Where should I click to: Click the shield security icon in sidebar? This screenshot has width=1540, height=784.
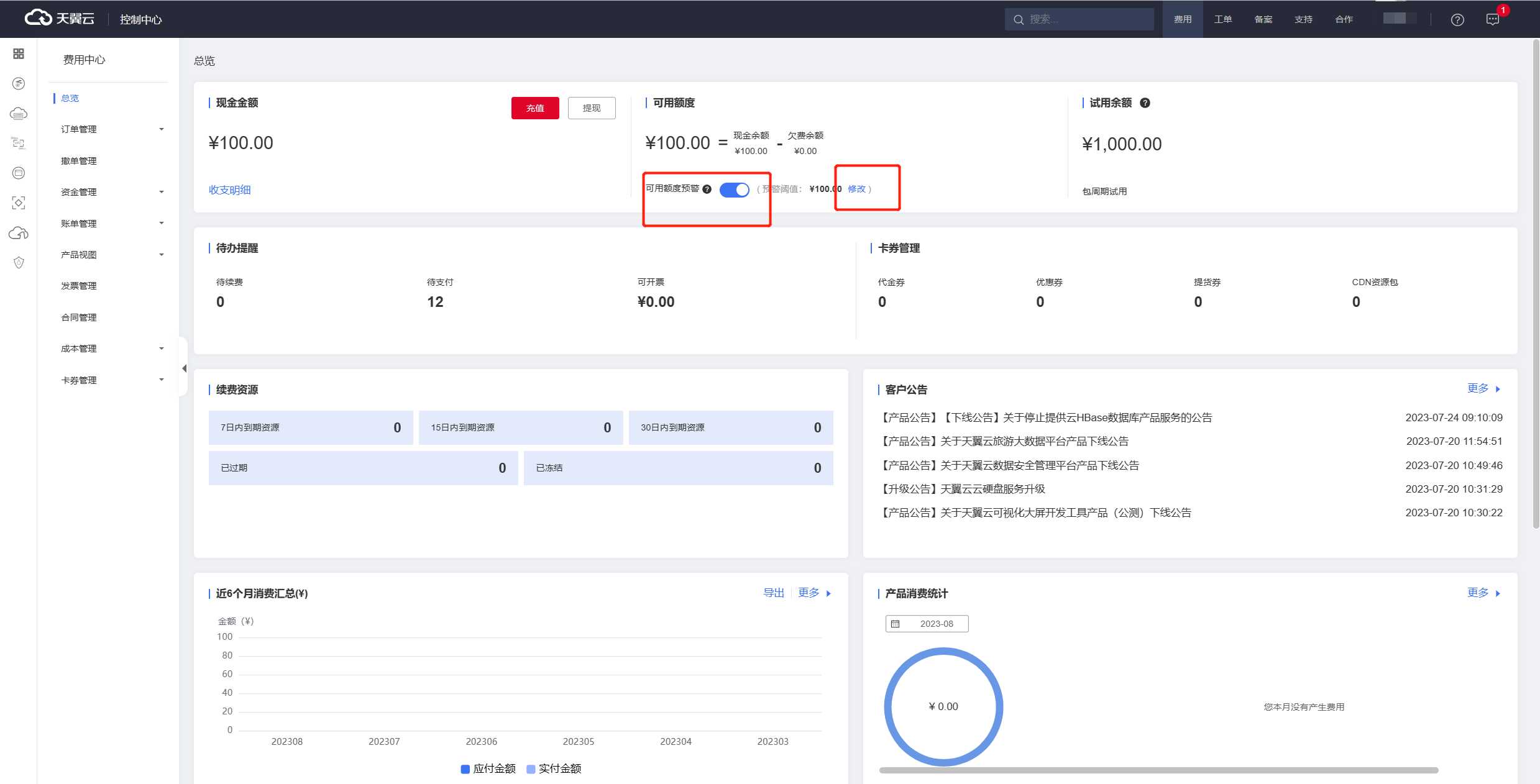coord(19,263)
